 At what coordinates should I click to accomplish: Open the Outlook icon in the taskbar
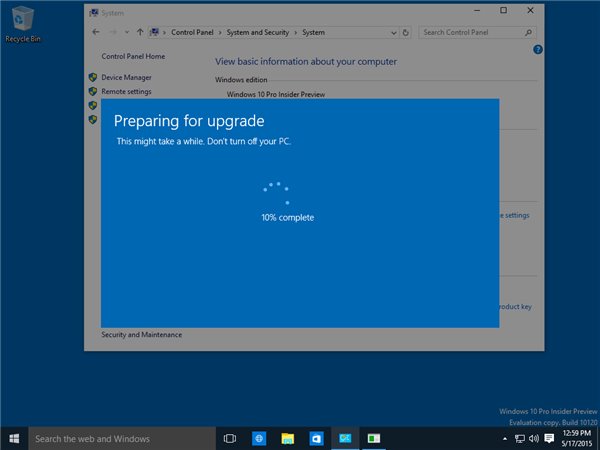tap(316, 438)
